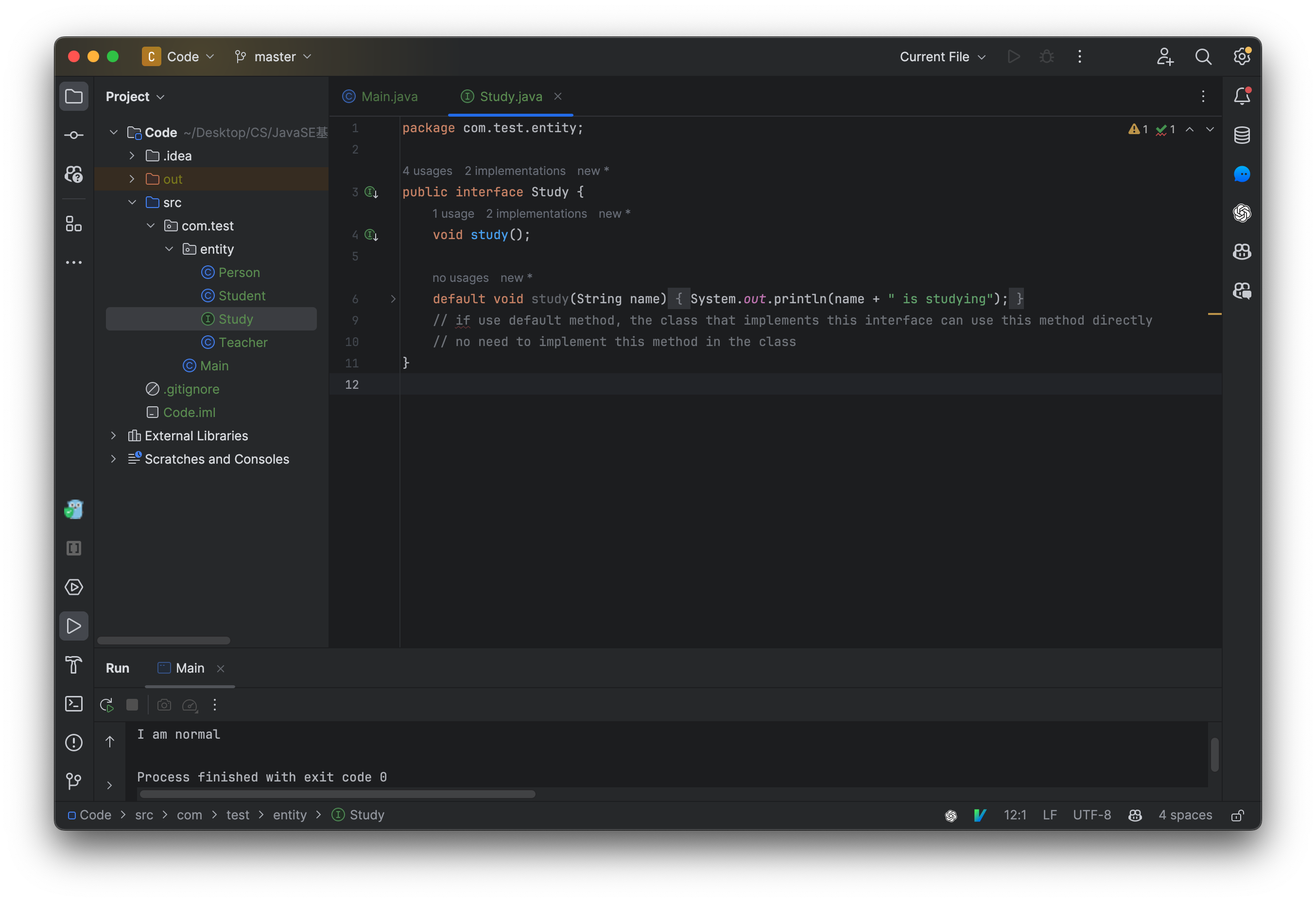The width and height of the screenshot is (1316, 902).
Task: Open the Problems view exclamation icon
Action: click(73, 742)
